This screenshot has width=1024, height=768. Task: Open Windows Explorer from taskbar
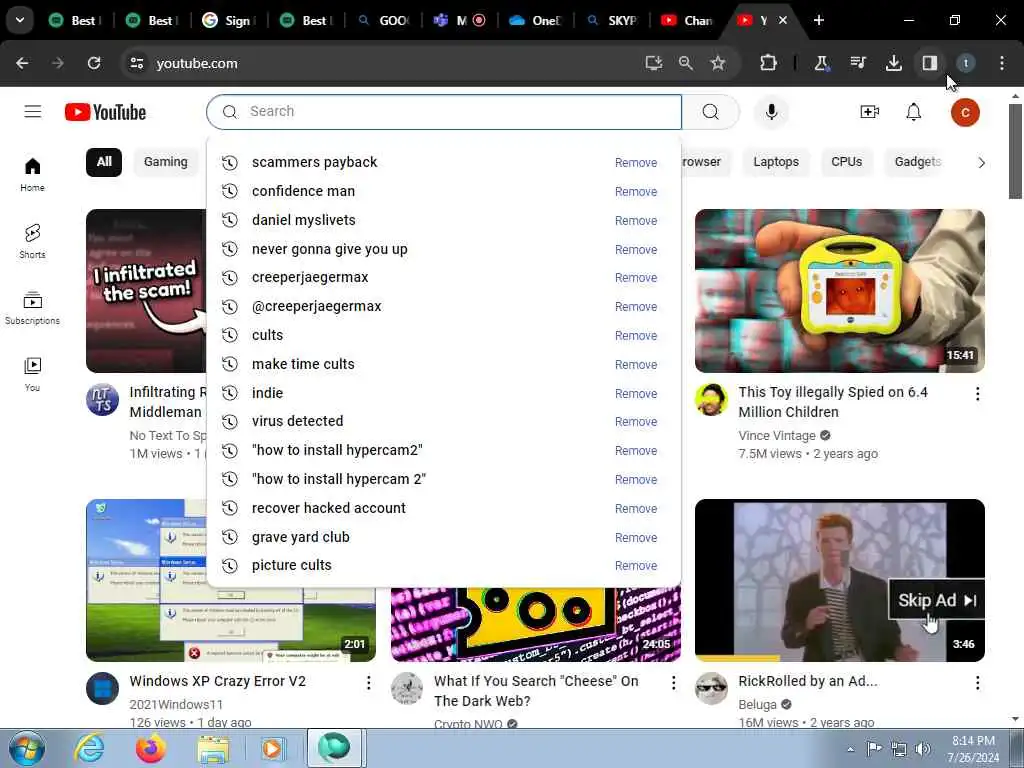coord(213,748)
